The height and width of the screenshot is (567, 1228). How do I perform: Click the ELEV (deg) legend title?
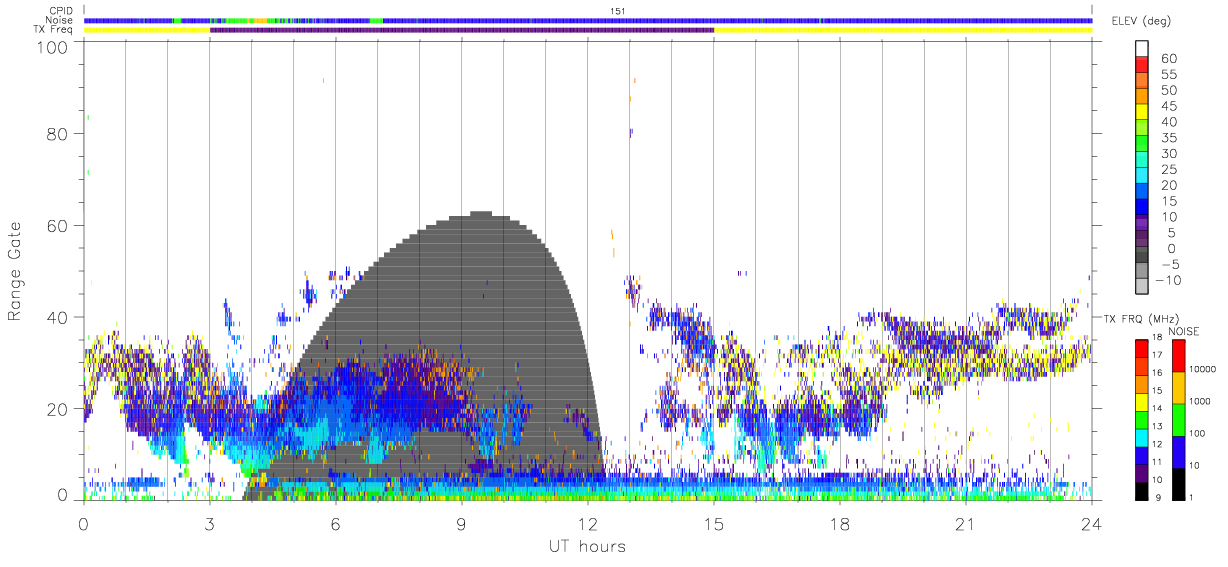pos(1141,21)
